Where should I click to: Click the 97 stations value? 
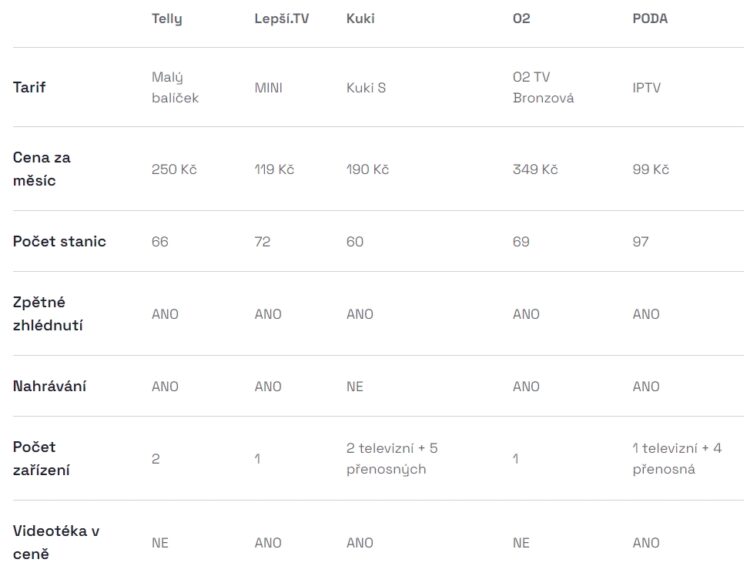pos(640,242)
